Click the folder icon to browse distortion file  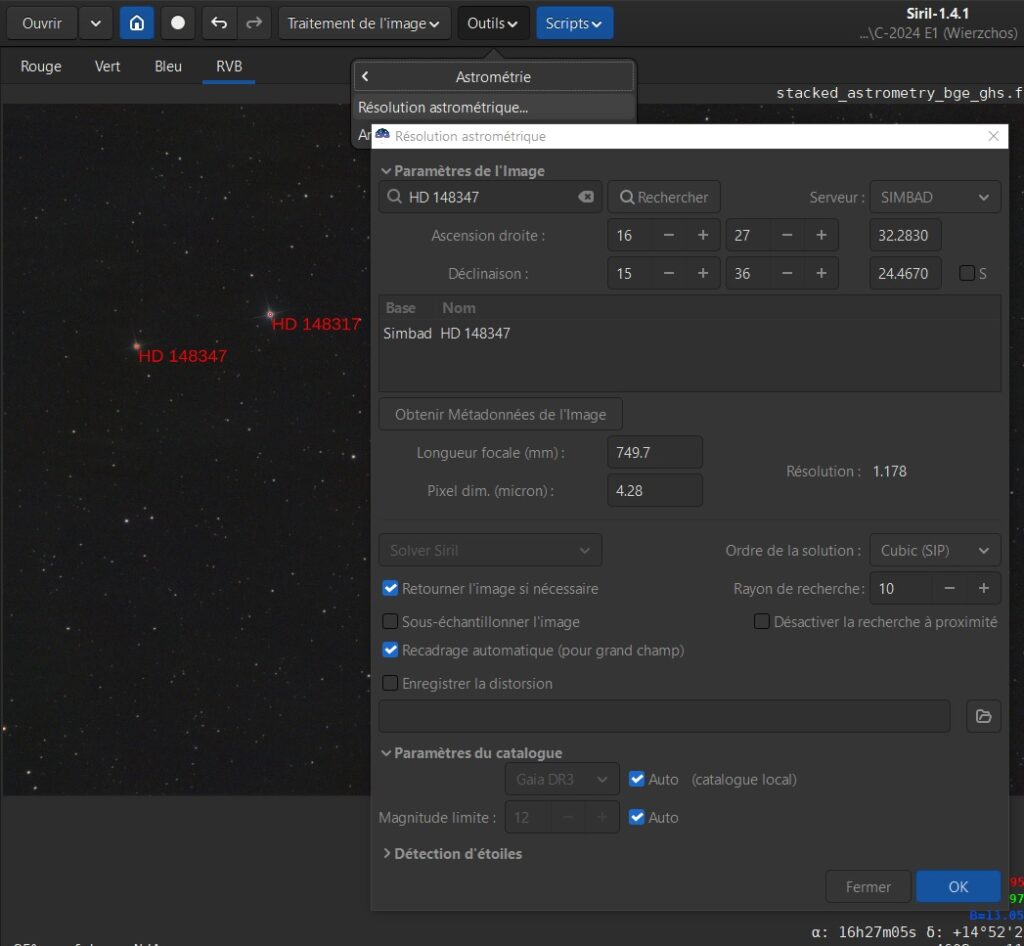pyautogui.click(x=983, y=716)
